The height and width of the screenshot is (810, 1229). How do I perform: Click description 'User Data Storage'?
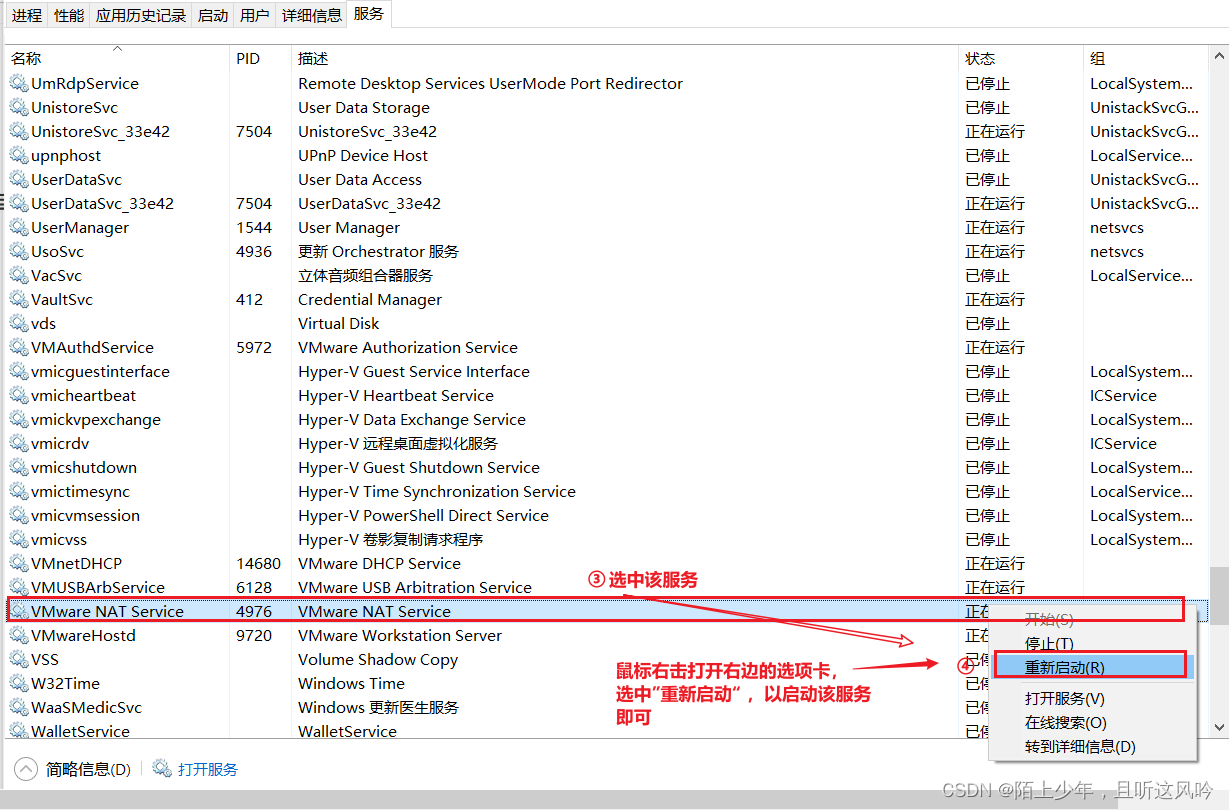364,108
